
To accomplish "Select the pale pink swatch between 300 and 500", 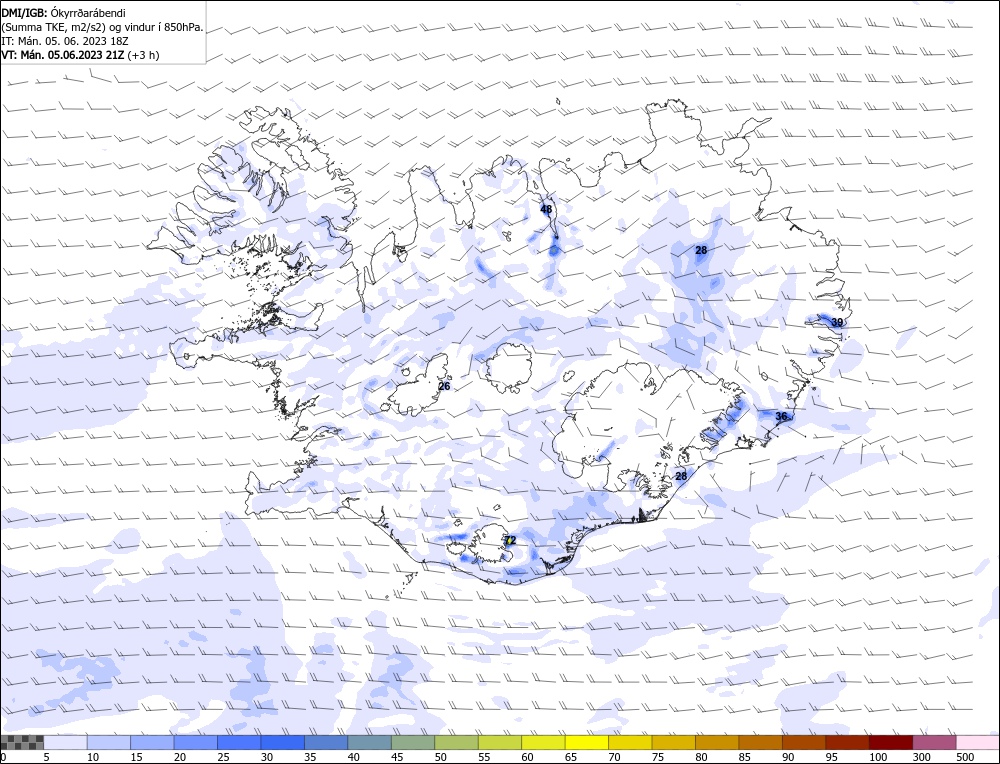I will coord(976,742).
